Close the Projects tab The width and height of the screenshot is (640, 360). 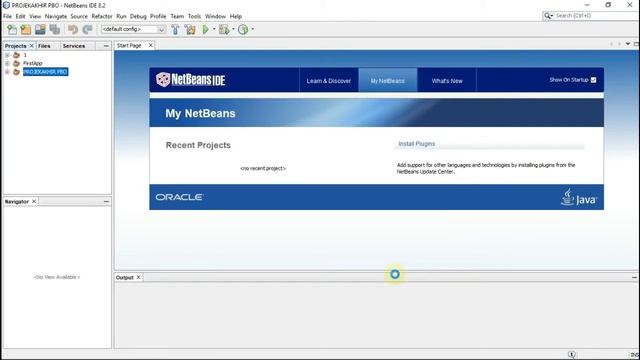tap(31, 46)
